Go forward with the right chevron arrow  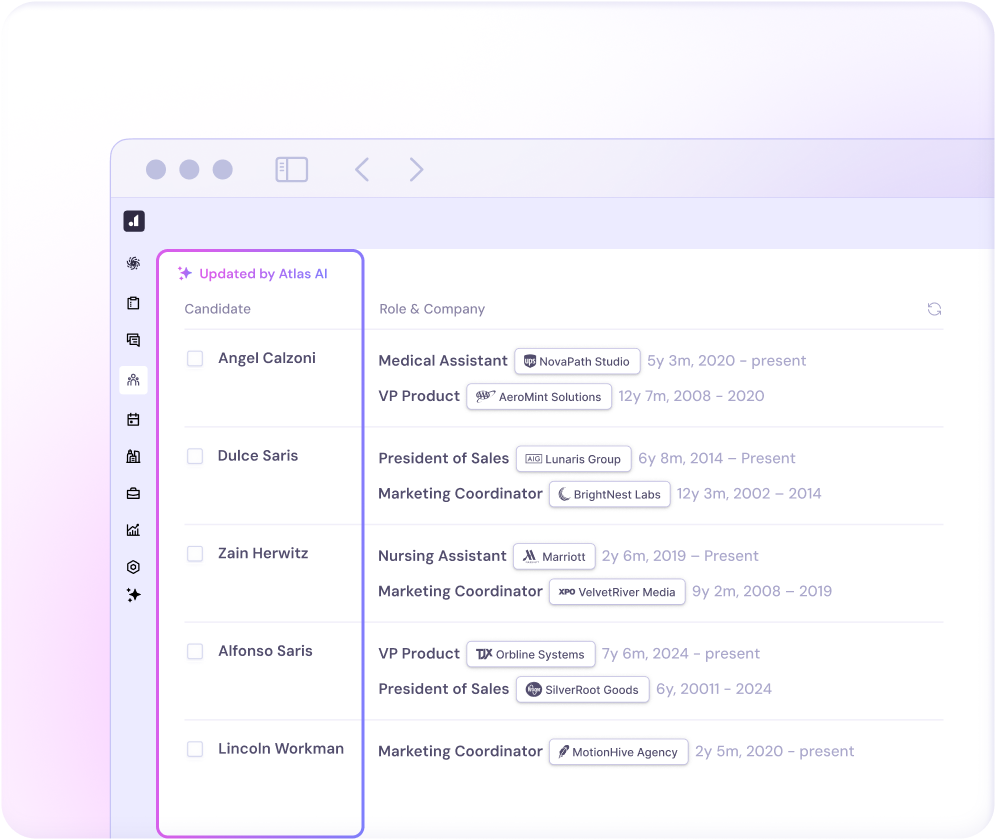tap(416, 170)
